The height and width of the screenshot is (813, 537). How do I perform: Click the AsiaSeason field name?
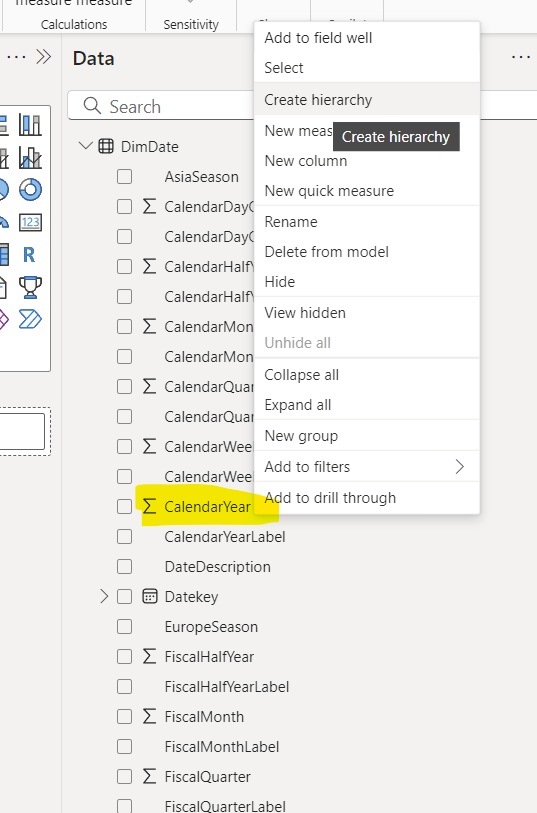coord(202,177)
